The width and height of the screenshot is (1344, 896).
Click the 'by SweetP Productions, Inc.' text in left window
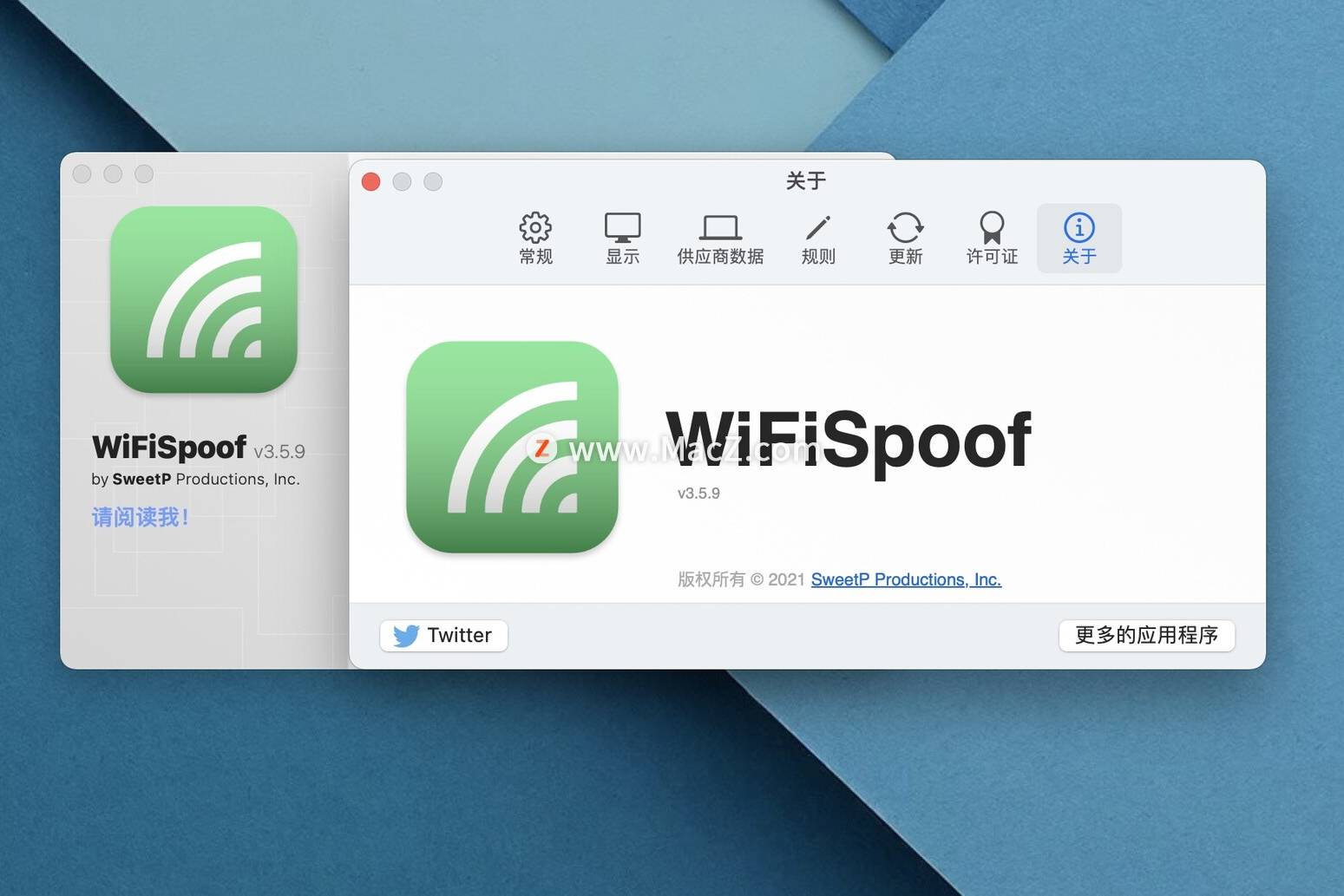coord(196,479)
